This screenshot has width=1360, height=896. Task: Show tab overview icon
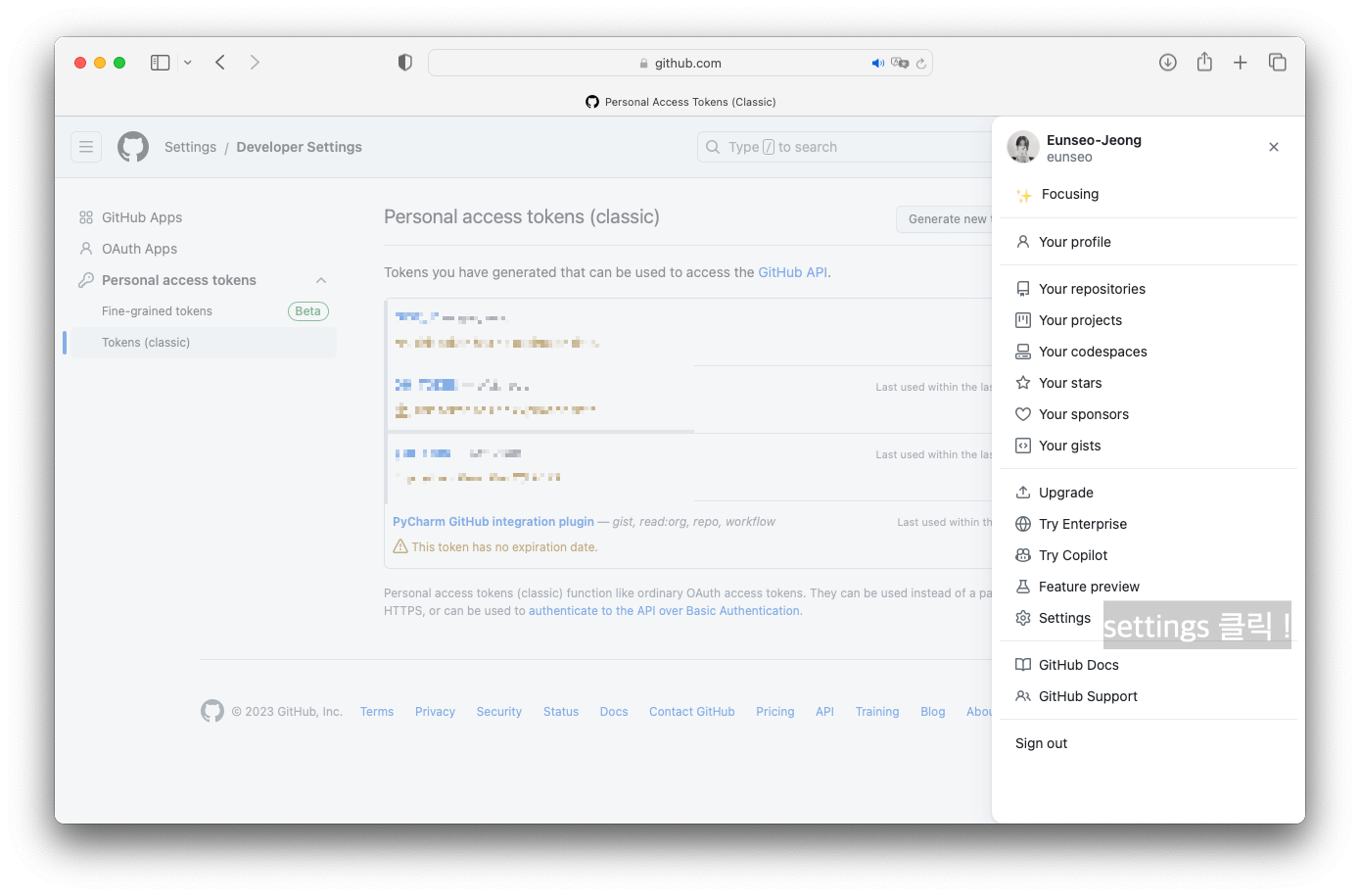click(1277, 63)
